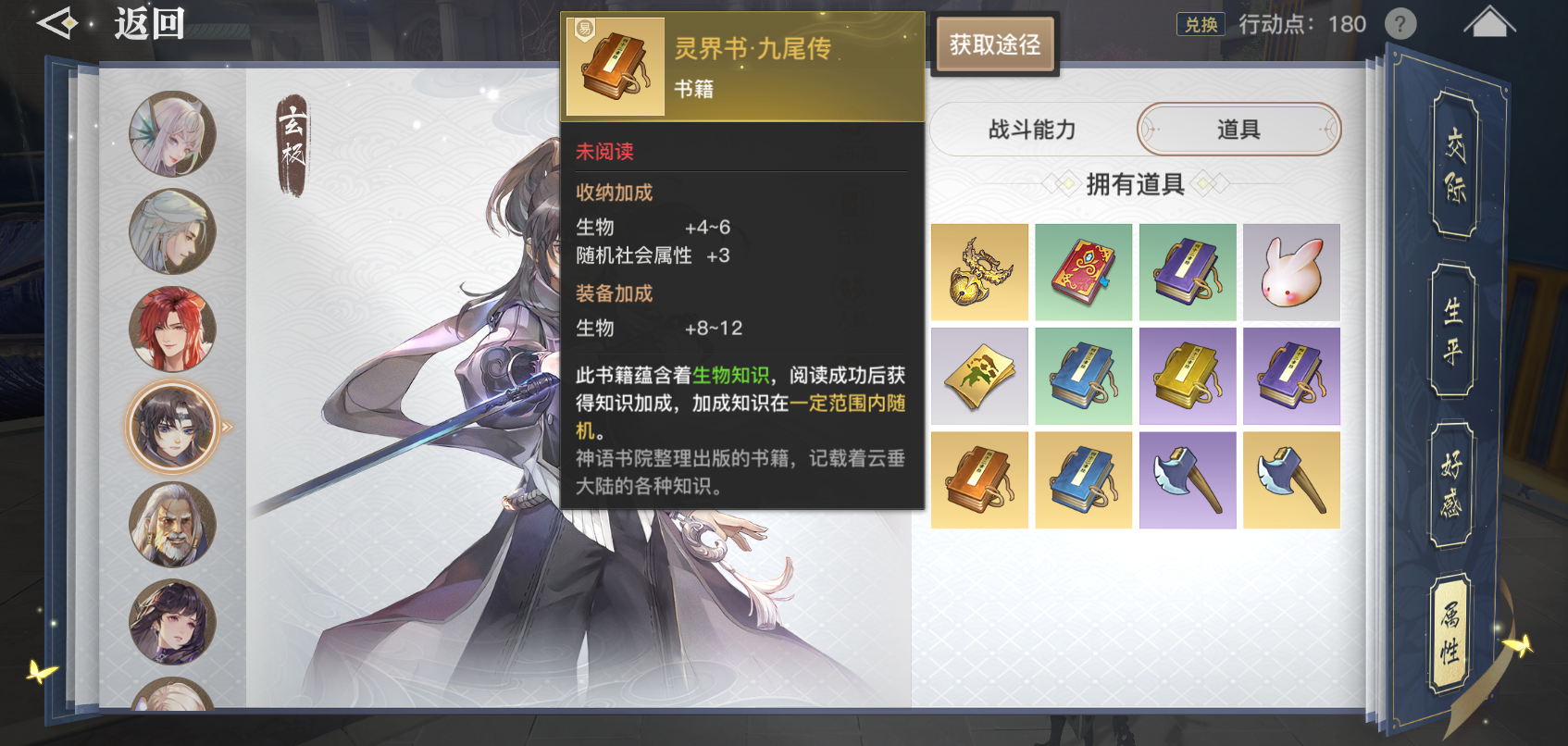Switch to the 战斗能力 tab
This screenshot has width=1568, height=746.
pos(1032,130)
